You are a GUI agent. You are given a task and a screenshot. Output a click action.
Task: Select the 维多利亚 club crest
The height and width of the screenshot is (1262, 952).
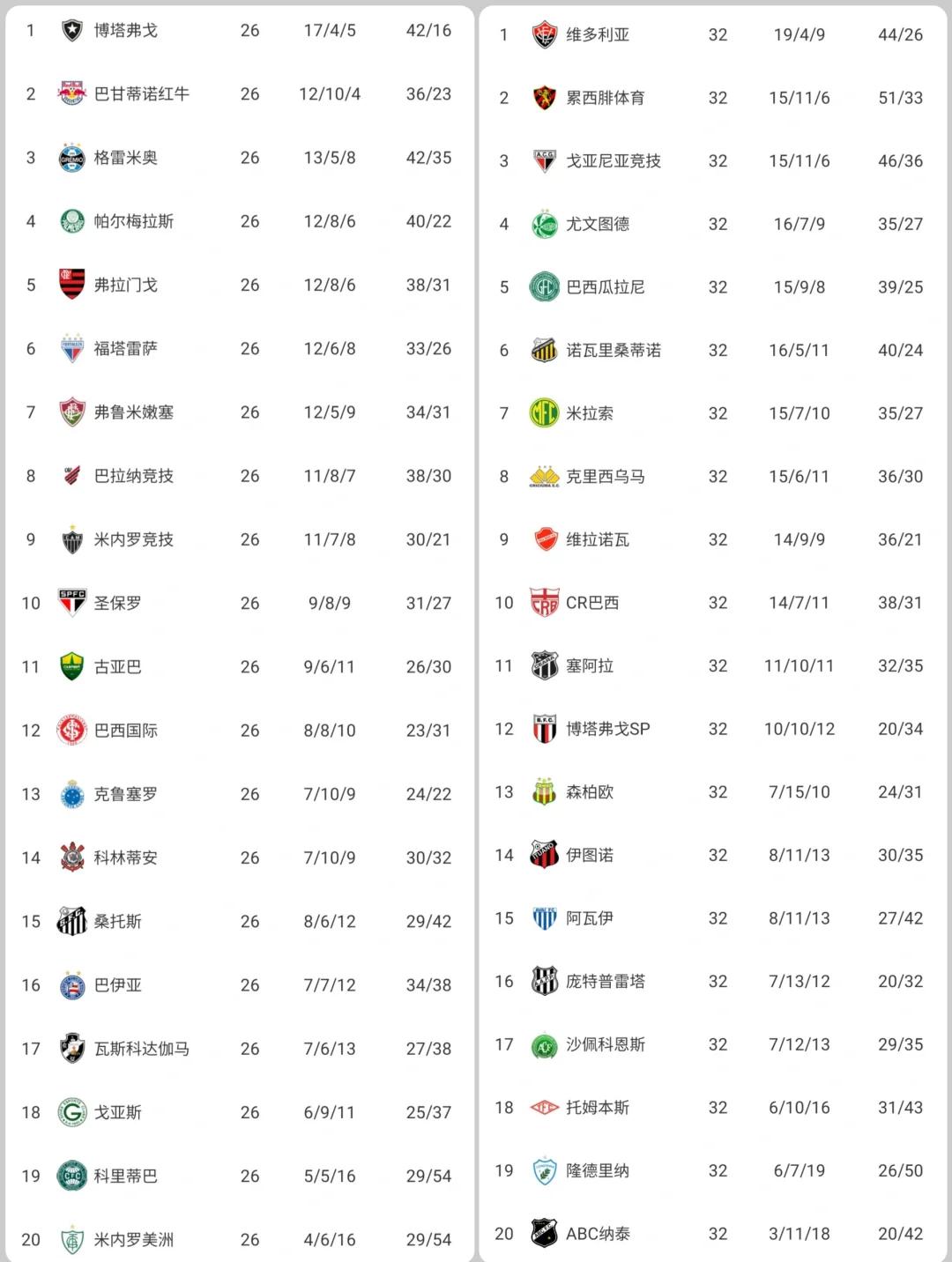pyautogui.click(x=545, y=34)
